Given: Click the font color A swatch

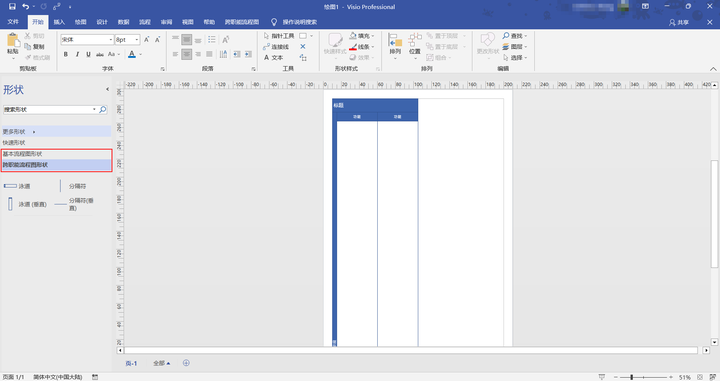Looking at the screenshot, I should (132, 54).
